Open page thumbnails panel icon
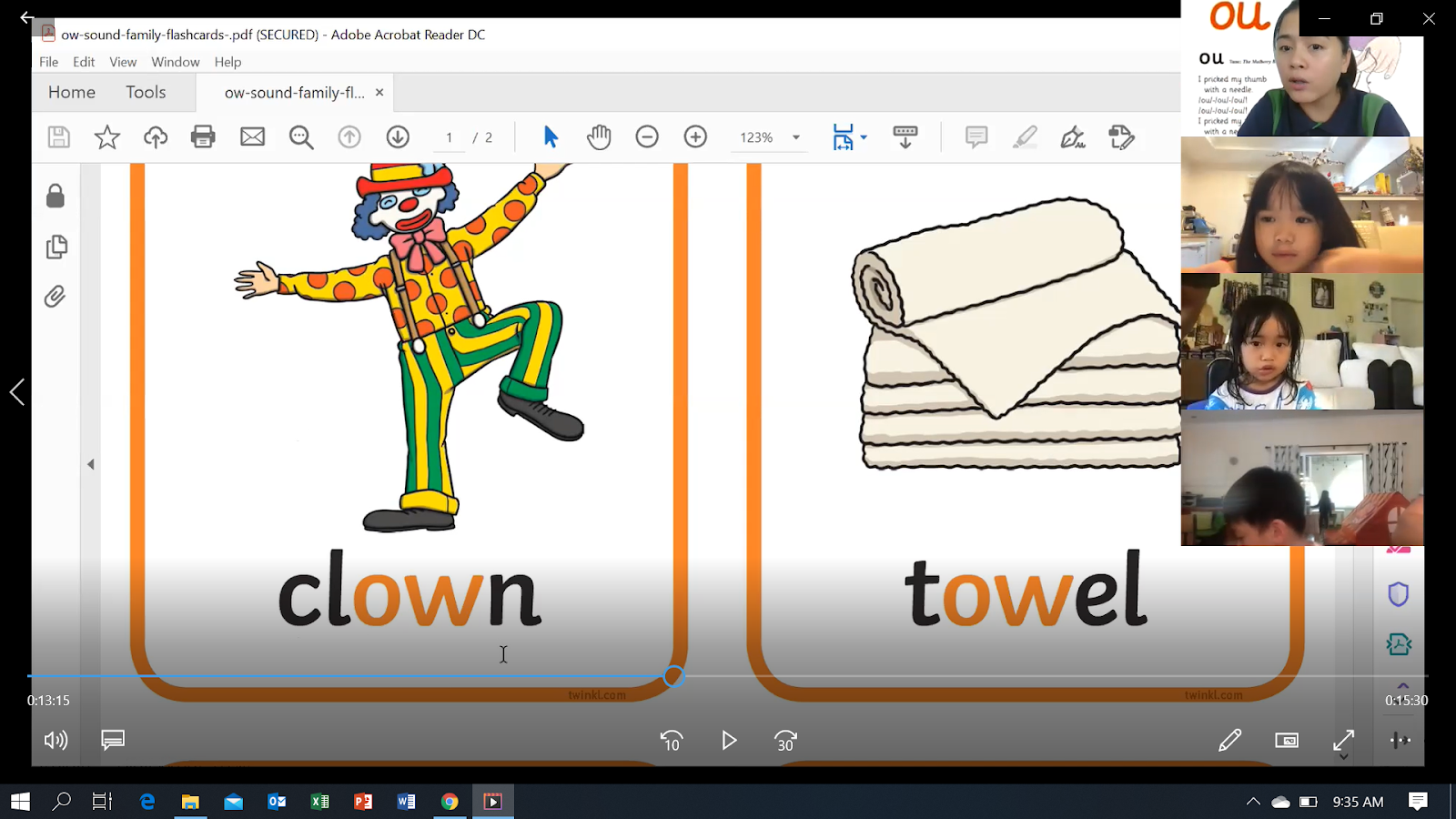This screenshot has width=1456, height=819. tap(56, 247)
